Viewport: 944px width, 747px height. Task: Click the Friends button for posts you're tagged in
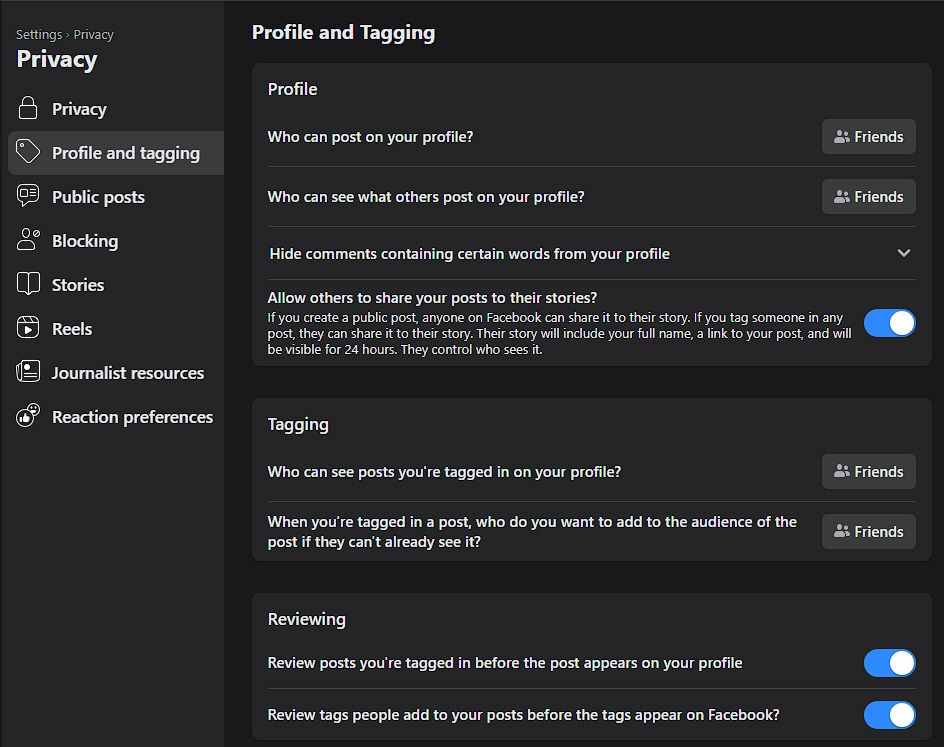tap(868, 471)
